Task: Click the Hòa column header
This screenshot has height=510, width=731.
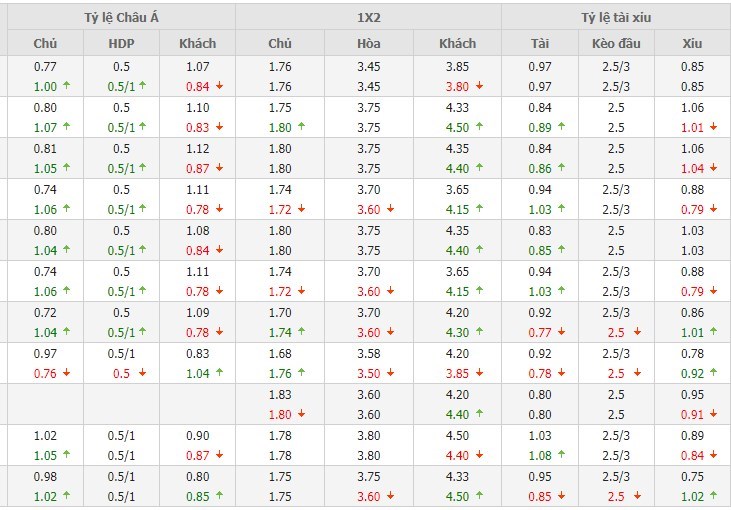Action: (x=368, y=43)
